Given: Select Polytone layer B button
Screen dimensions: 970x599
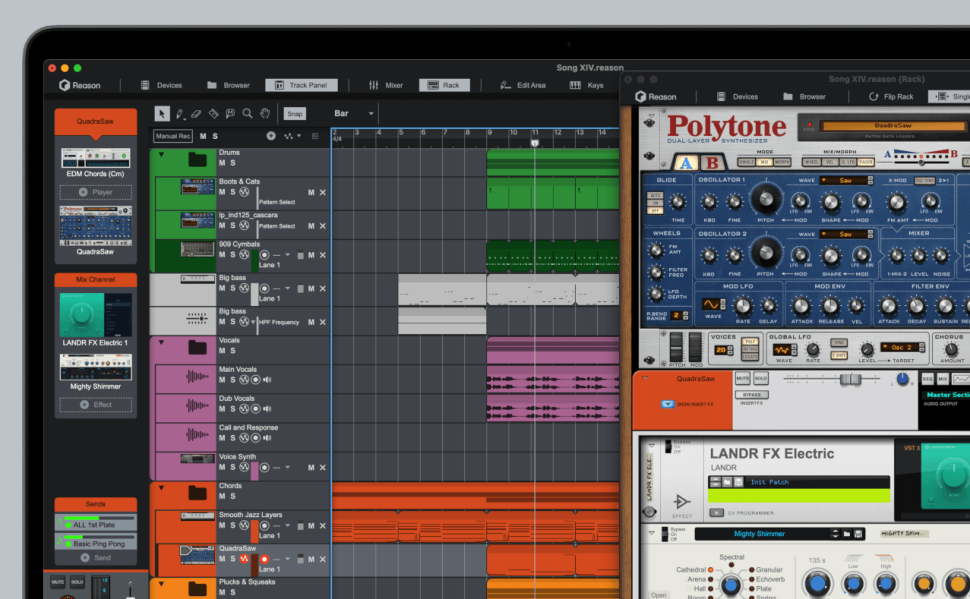Looking at the screenshot, I should coord(712,163).
